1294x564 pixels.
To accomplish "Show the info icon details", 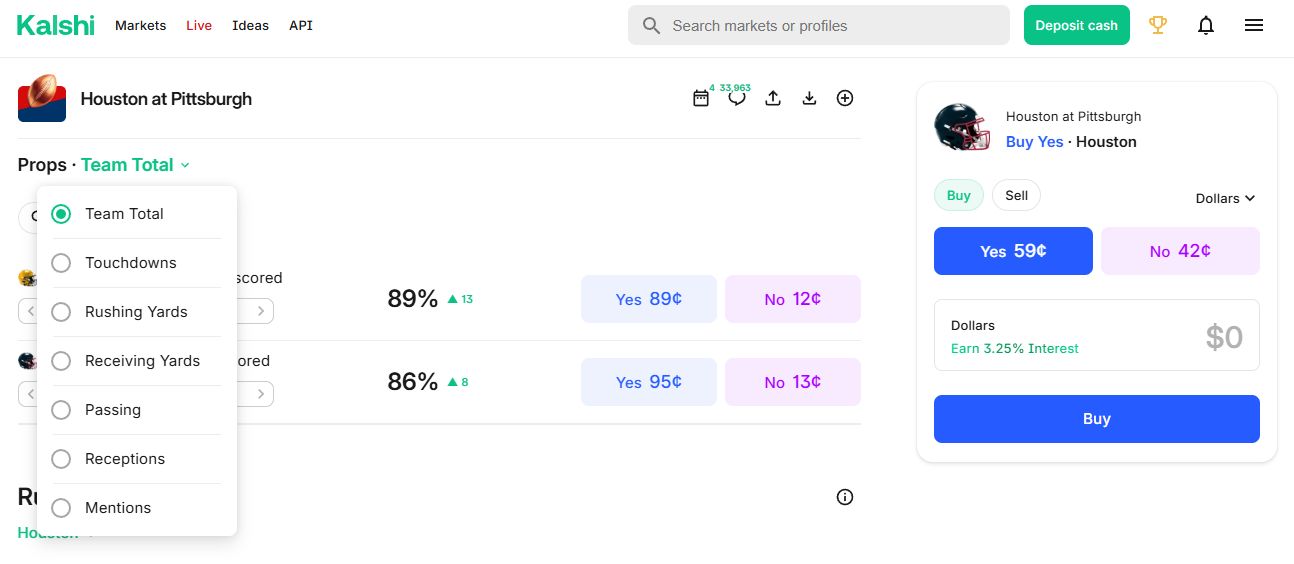I will tap(845, 497).
